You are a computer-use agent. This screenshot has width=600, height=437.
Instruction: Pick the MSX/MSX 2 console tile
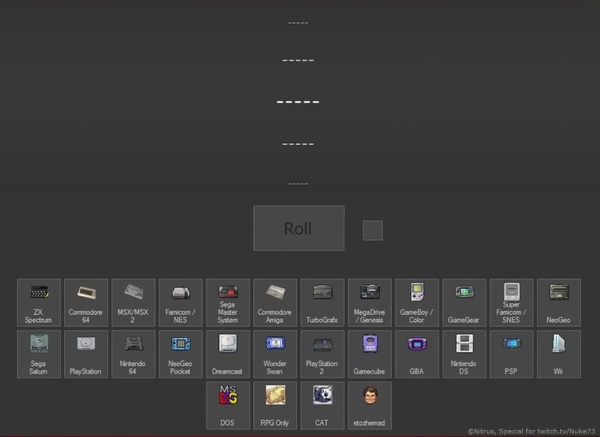pyautogui.click(x=133, y=303)
